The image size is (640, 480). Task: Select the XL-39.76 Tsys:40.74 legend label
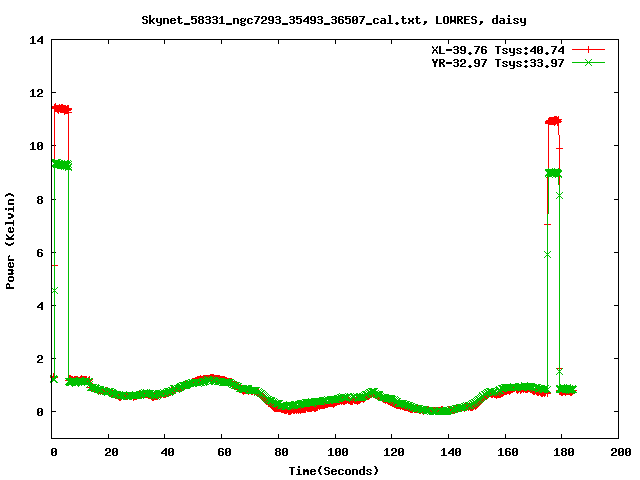point(499,49)
